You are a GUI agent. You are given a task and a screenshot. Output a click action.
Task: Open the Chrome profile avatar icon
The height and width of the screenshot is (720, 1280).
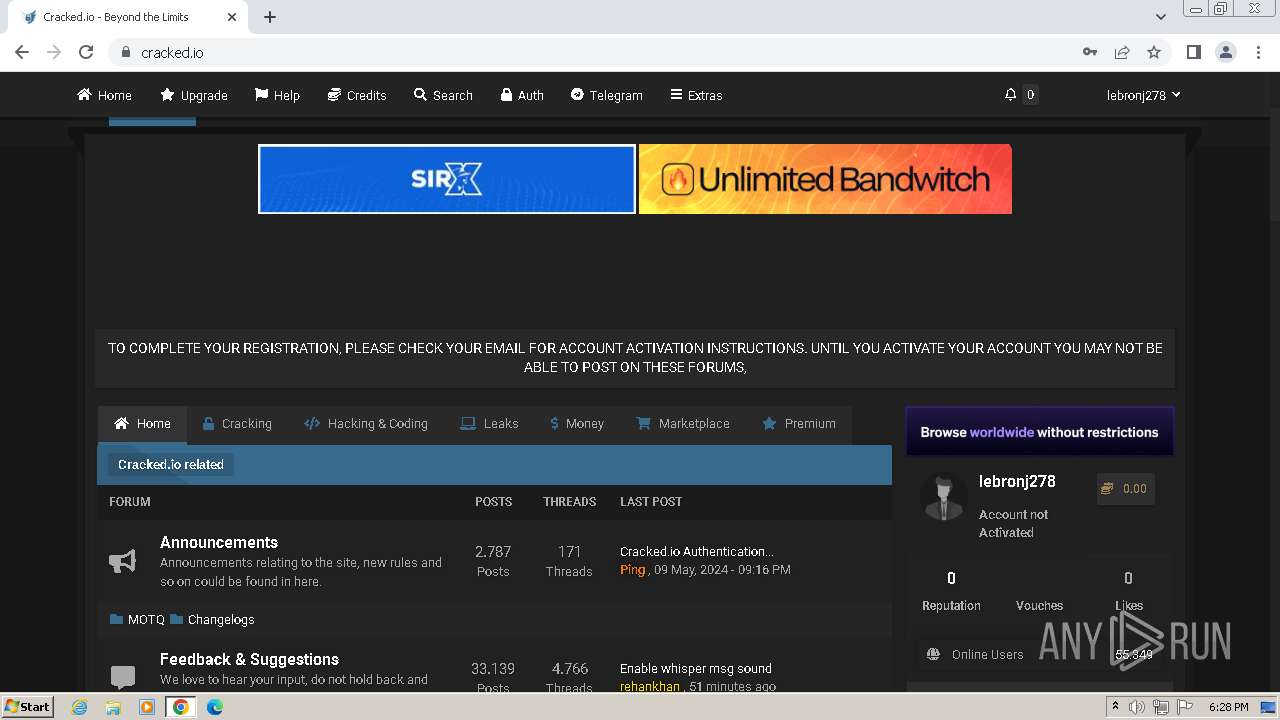pos(1225,52)
